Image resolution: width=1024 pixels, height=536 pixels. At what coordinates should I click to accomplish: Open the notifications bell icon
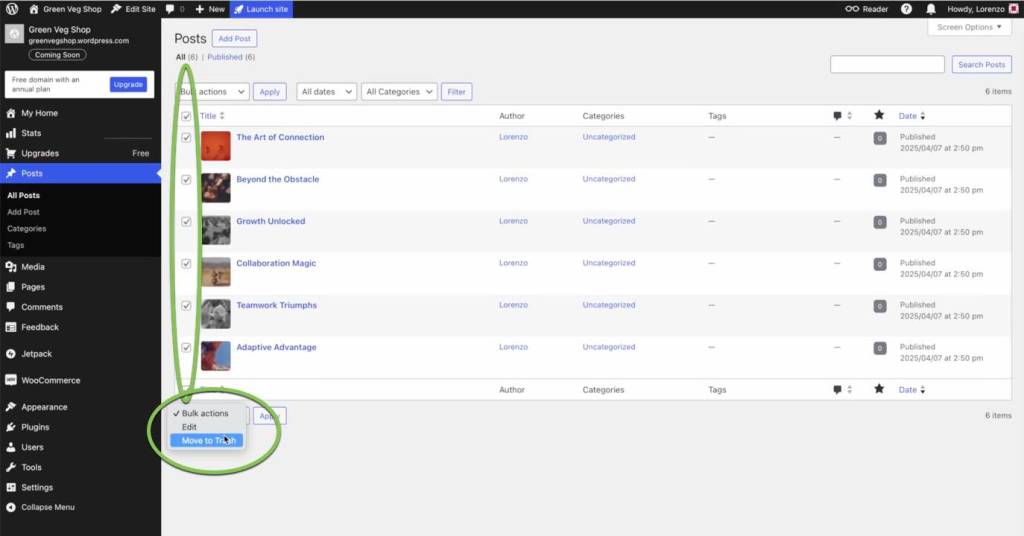pyautogui.click(x=931, y=9)
